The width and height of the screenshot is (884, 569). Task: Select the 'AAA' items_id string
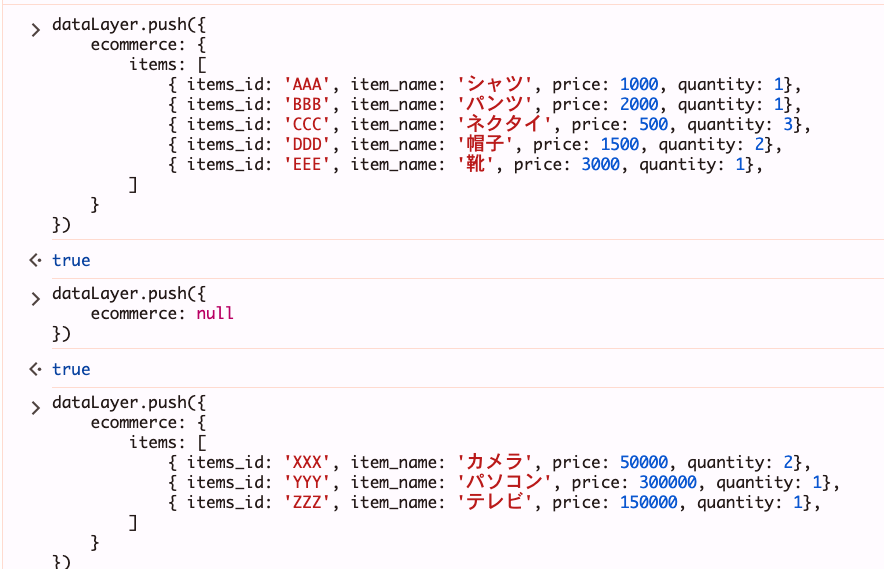tap(307, 85)
